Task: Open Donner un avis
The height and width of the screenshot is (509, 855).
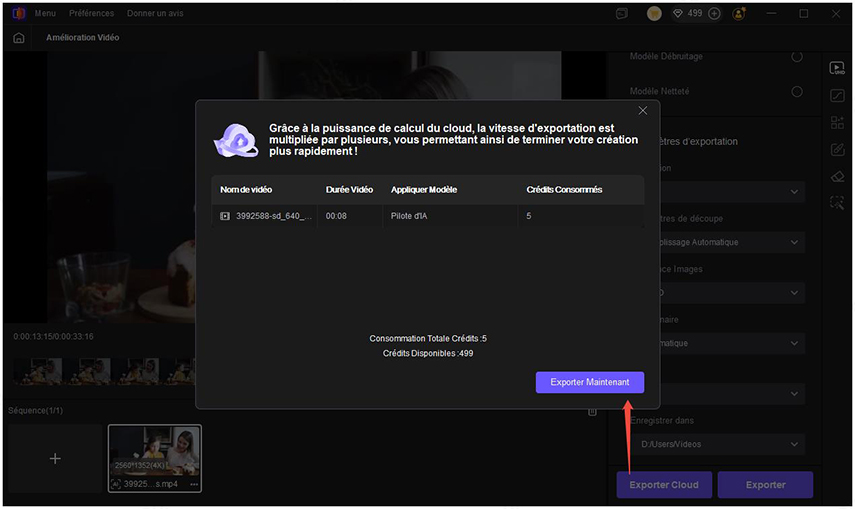Action: pos(155,13)
